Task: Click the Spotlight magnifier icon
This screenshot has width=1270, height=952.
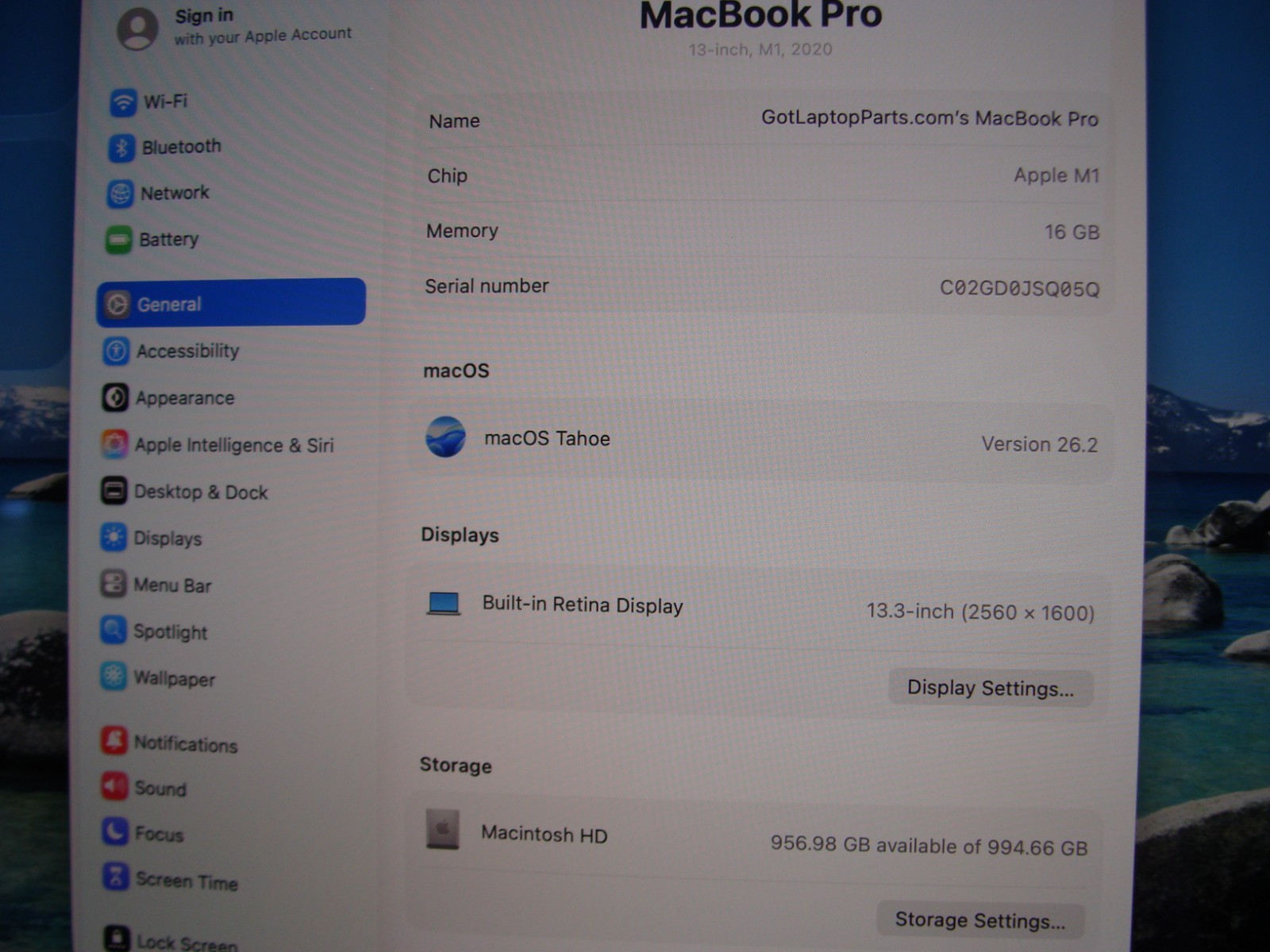Action: 114,631
